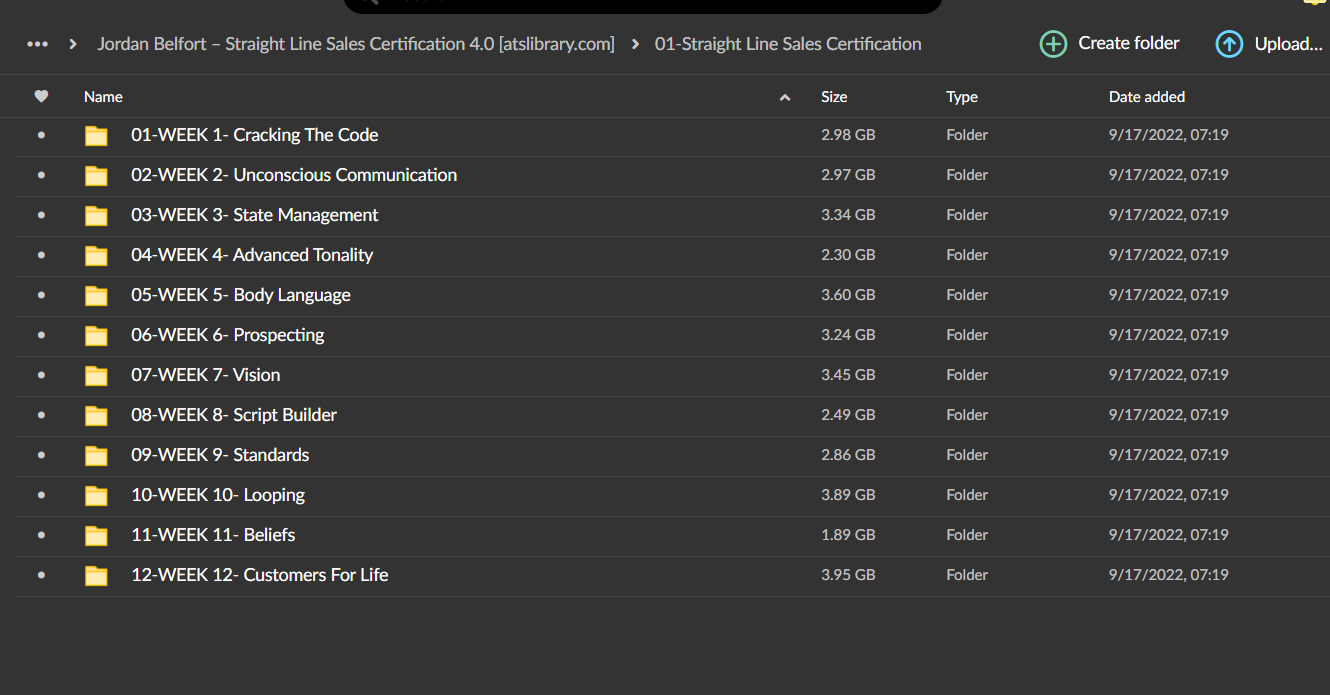
Task: Click the heart favorites column icon
Action: pos(41,97)
